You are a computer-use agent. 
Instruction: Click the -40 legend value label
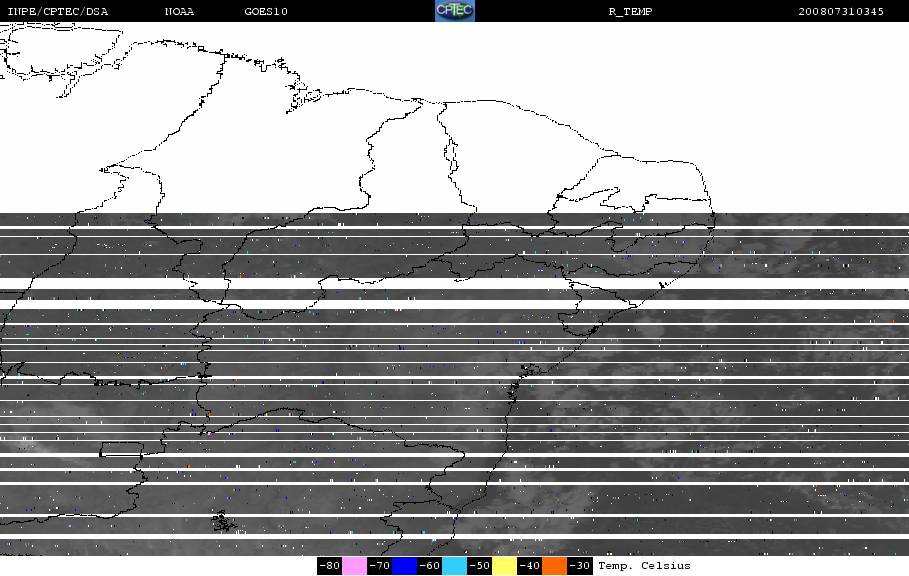(x=529, y=566)
